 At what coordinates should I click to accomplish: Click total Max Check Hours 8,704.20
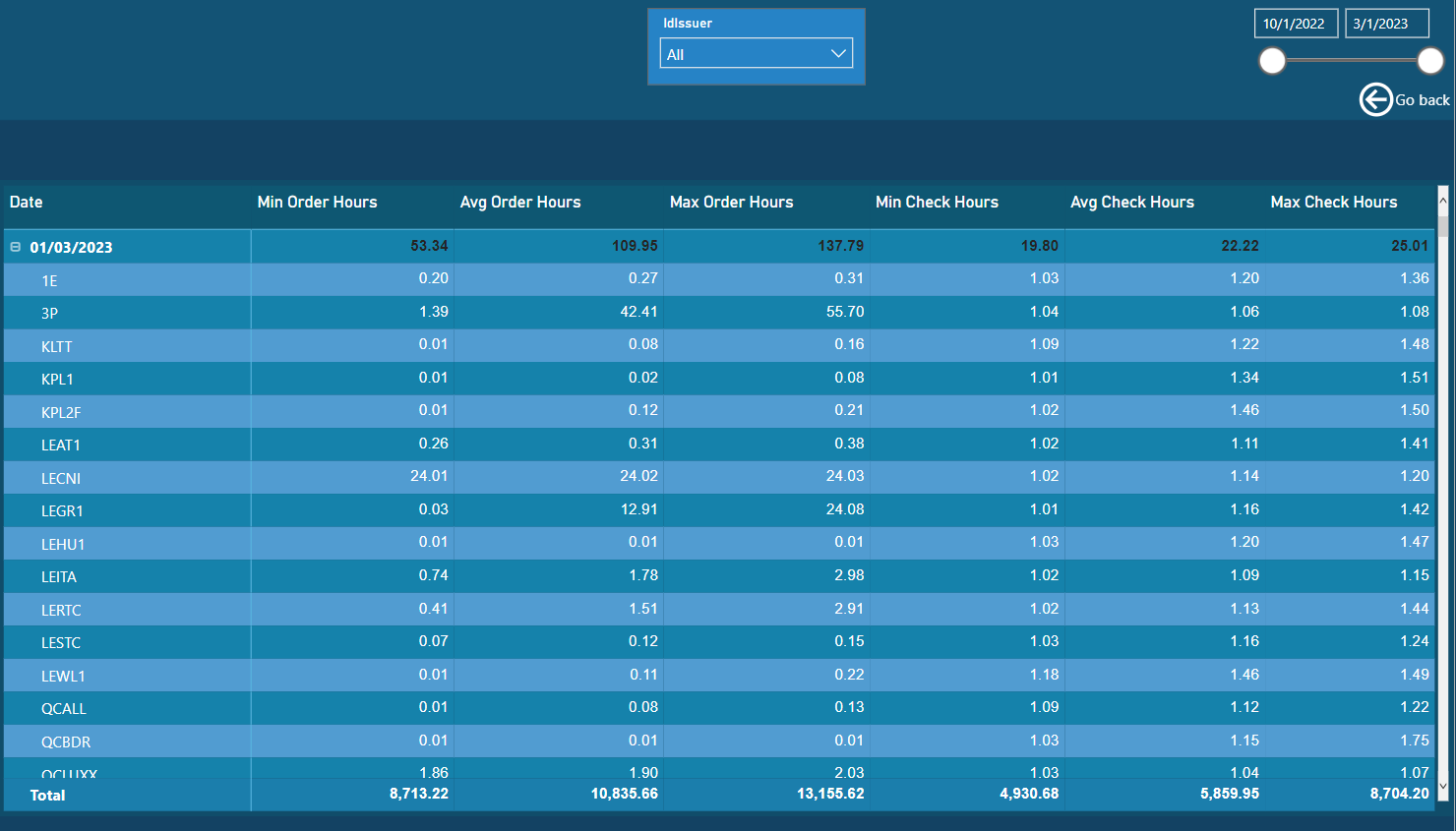click(x=1399, y=794)
